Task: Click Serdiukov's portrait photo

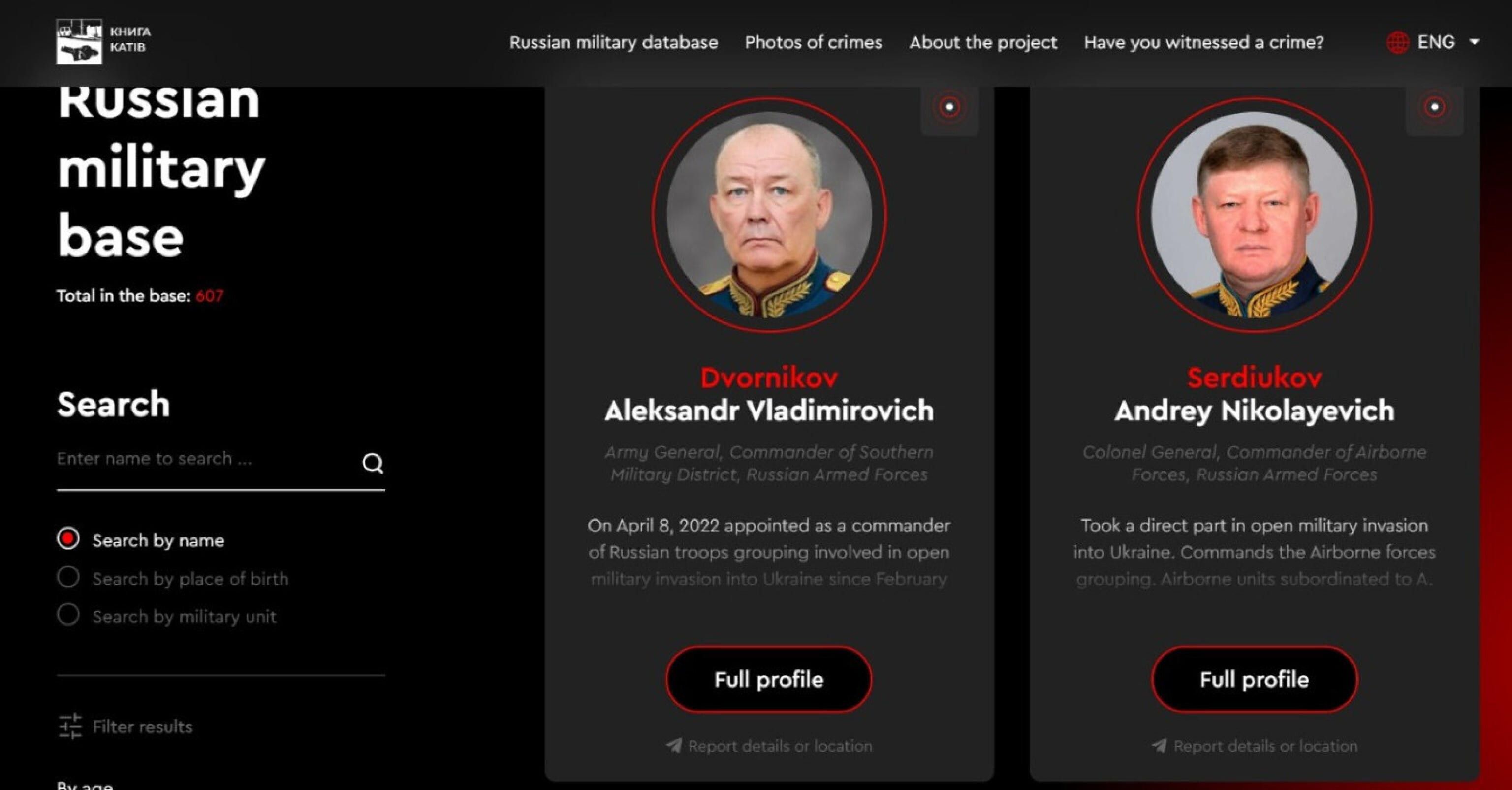Action: tap(1254, 215)
